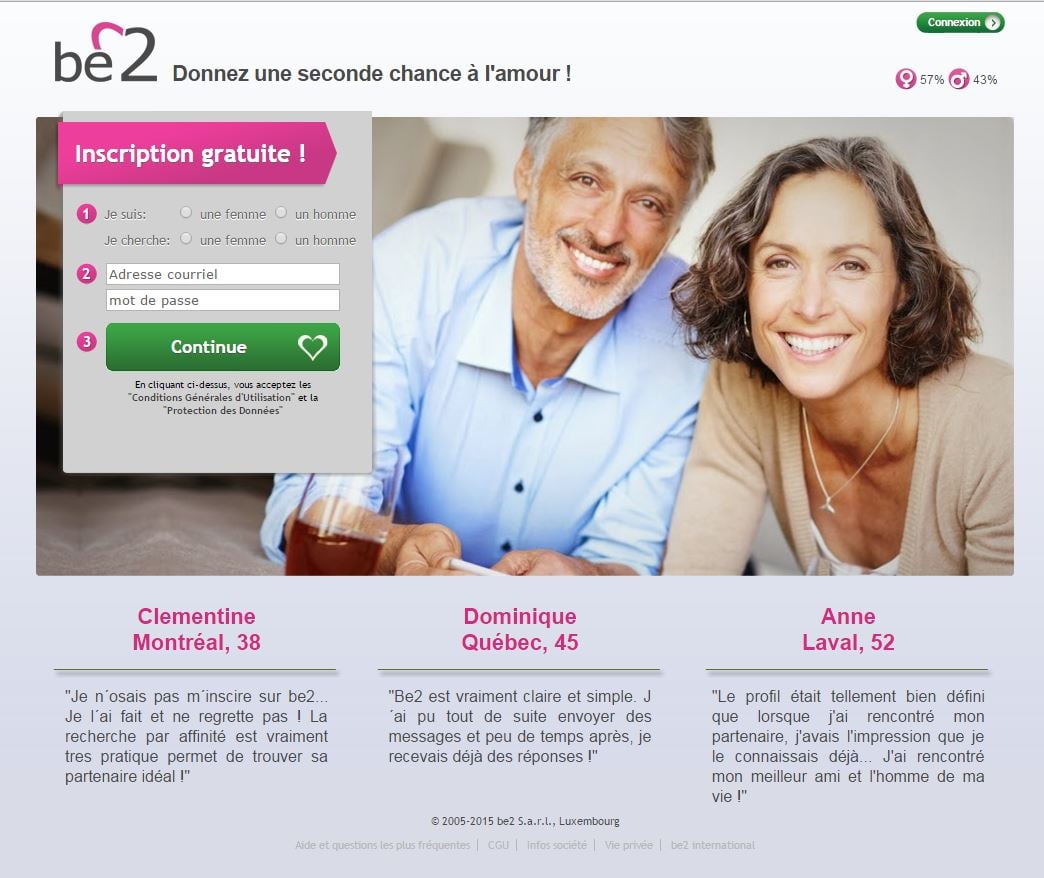
Task: Click the arrow icon in Connexion button
Action: [992, 23]
